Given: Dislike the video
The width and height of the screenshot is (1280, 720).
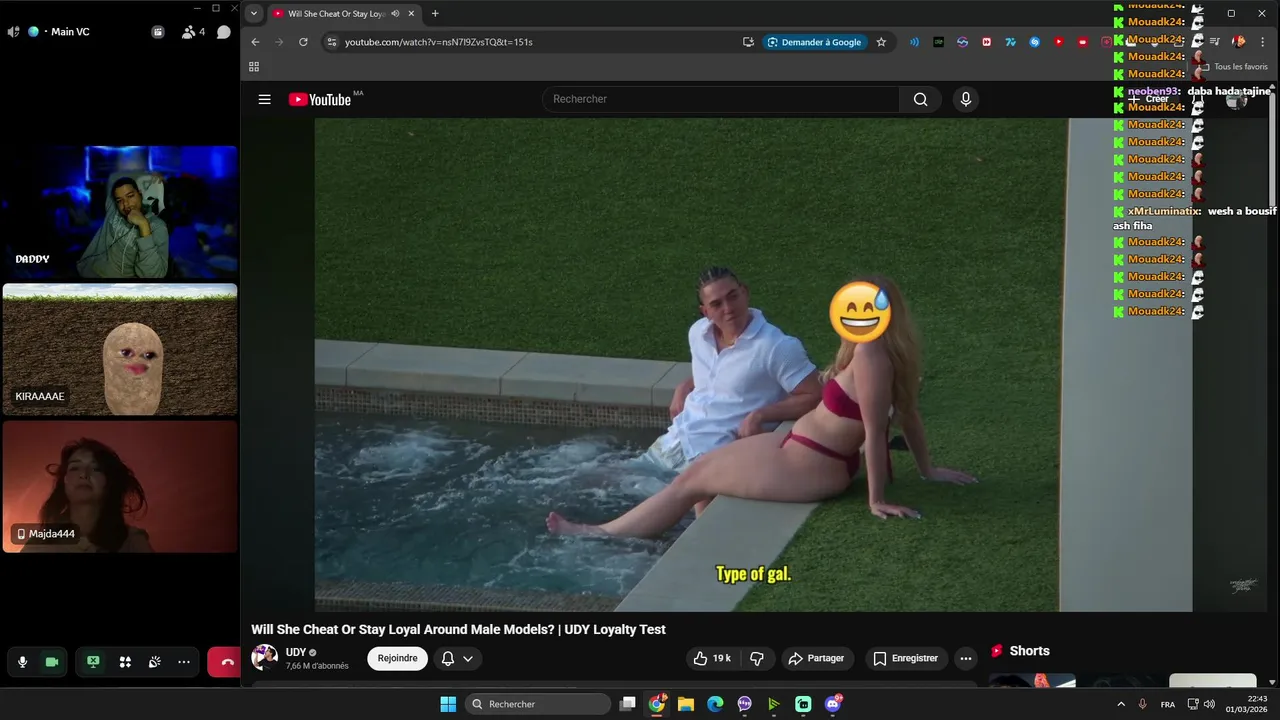Looking at the screenshot, I should point(757,658).
